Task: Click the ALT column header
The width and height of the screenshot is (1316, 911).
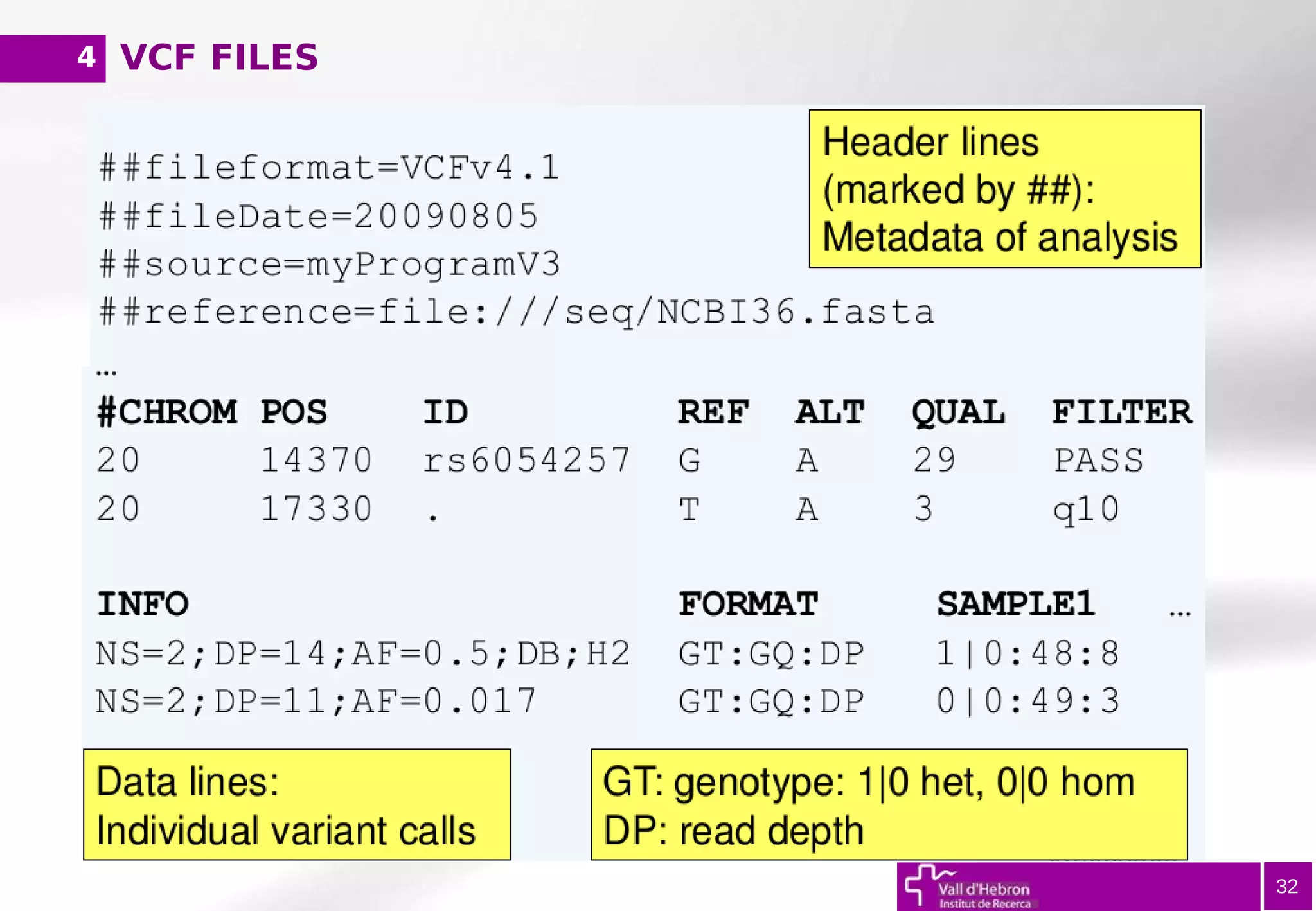Action: (x=830, y=412)
